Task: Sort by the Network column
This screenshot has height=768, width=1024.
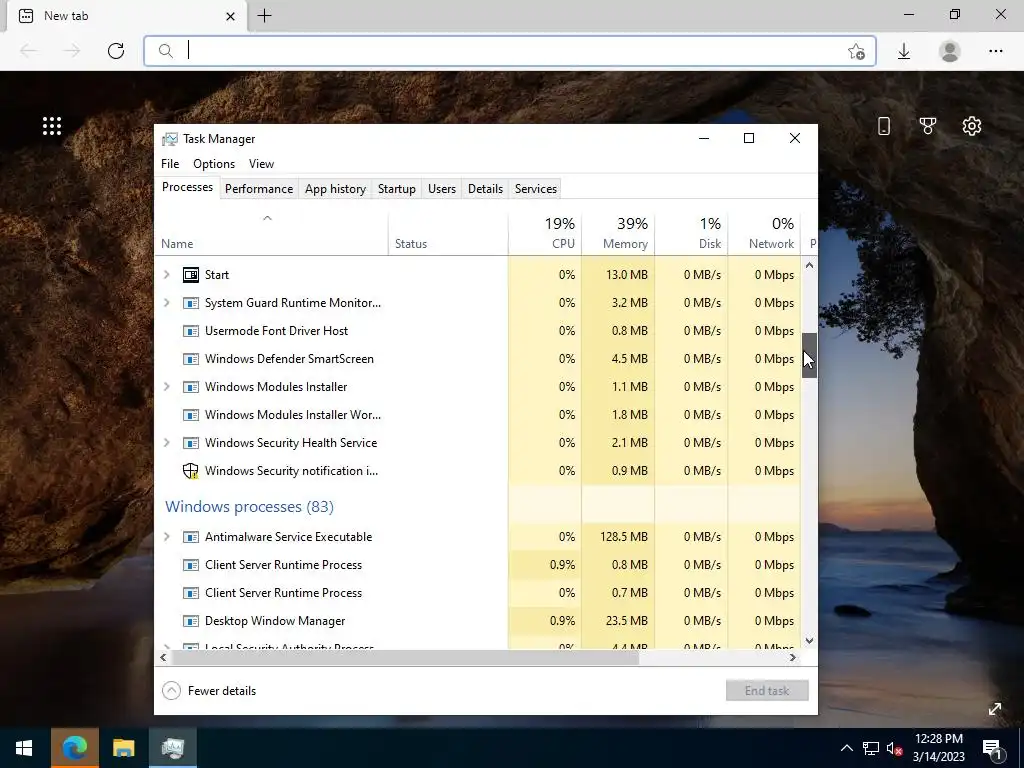Action: (x=764, y=234)
